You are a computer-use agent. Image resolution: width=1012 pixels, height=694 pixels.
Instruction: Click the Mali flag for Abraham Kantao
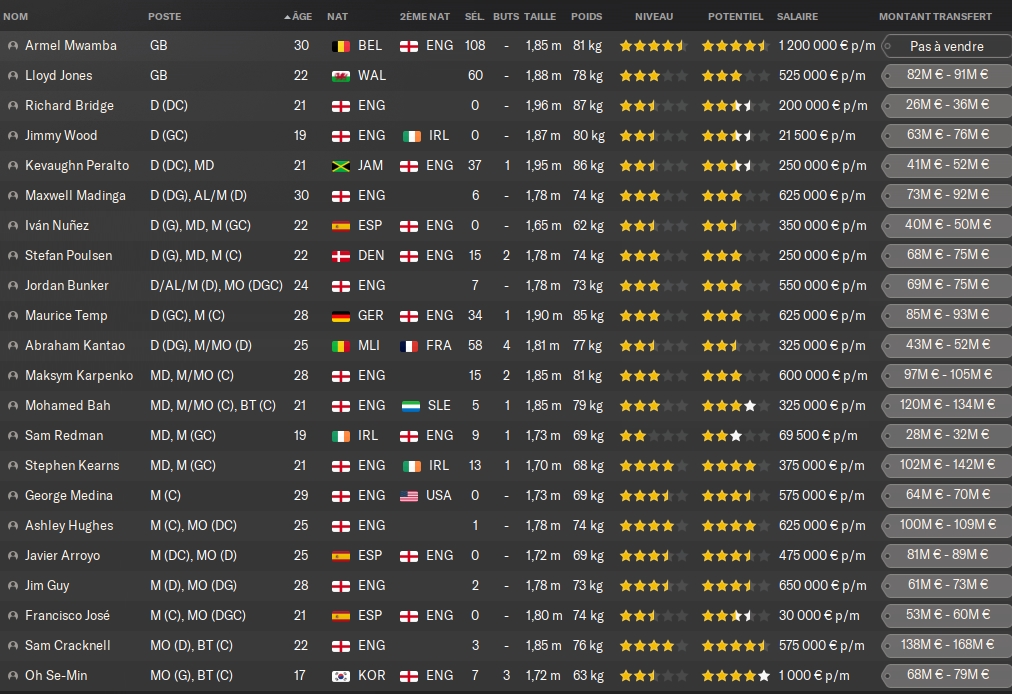coord(340,346)
